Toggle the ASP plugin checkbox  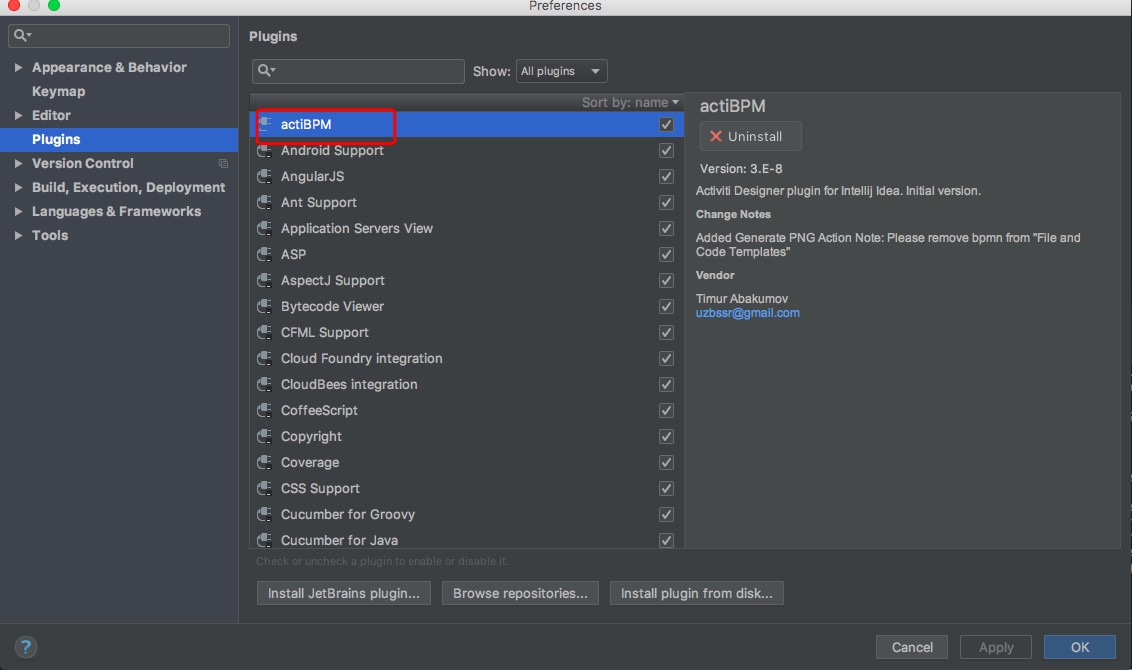(666, 254)
